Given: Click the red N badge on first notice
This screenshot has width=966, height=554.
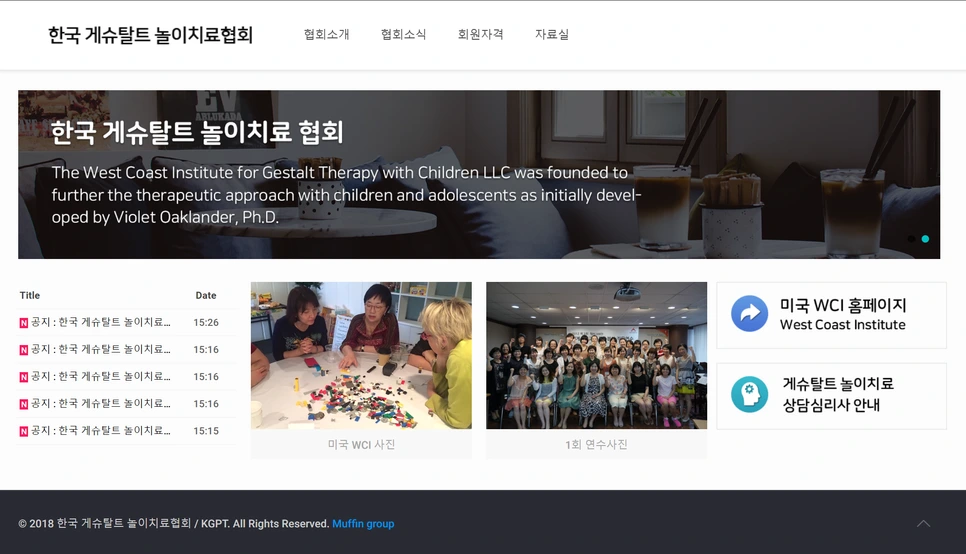Looking at the screenshot, I should [x=23, y=322].
